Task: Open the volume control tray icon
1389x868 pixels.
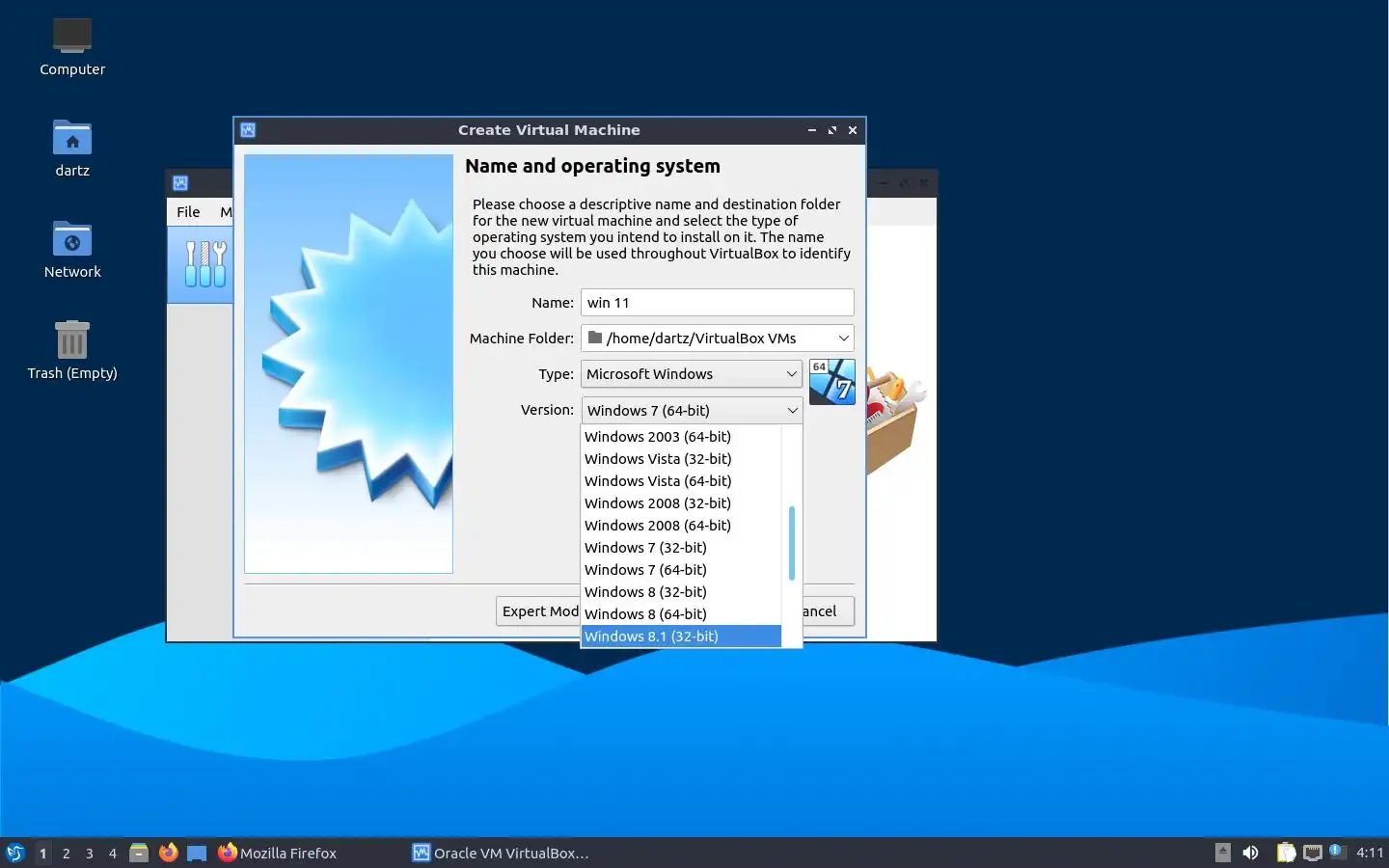Action: [1251, 853]
